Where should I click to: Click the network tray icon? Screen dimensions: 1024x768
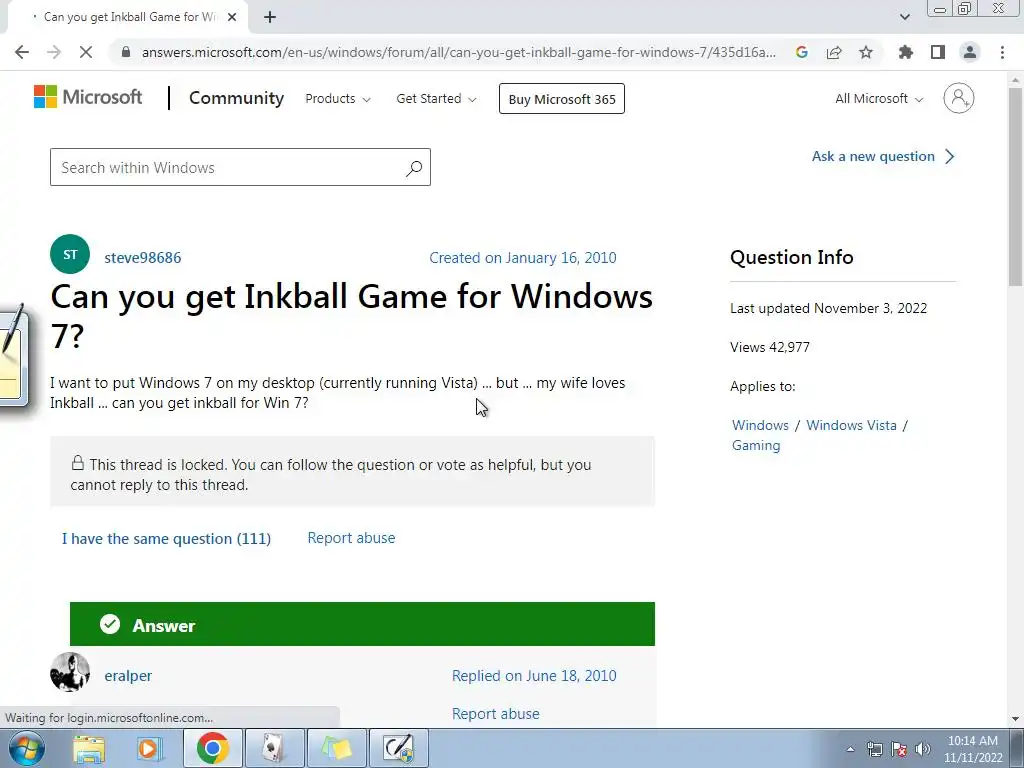(874, 749)
